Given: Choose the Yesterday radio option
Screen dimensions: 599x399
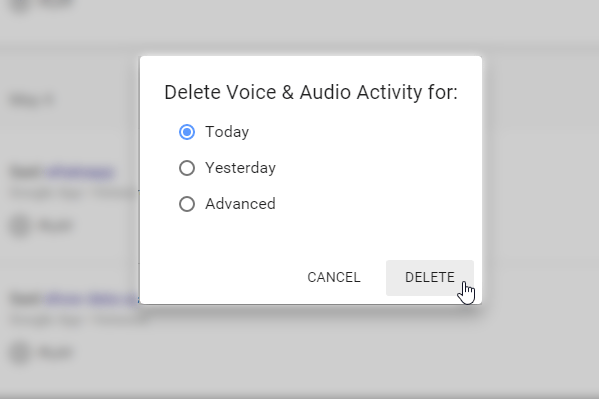Looking at the screenshot, I should point(187,168).
